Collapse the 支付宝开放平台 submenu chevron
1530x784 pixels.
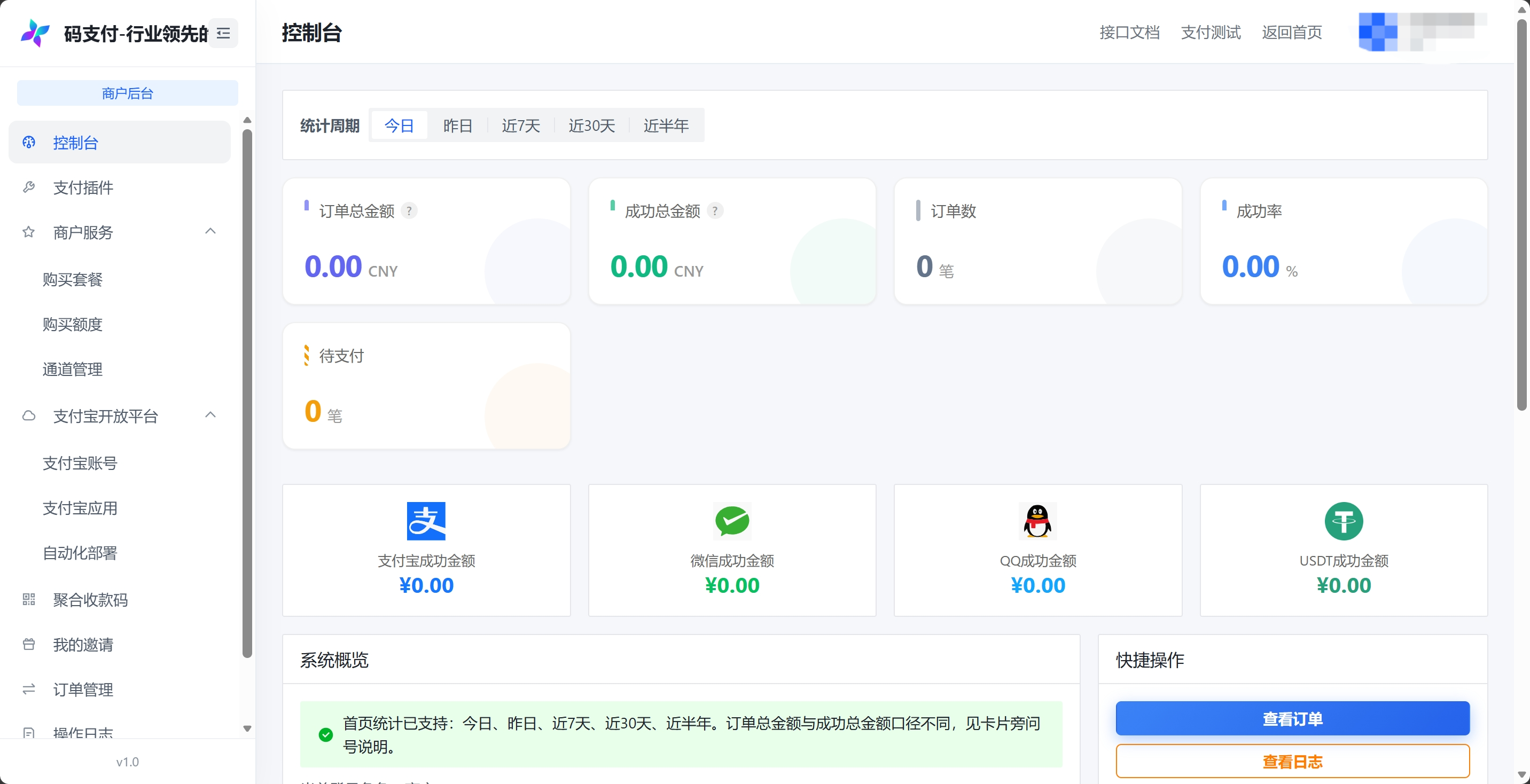[210, 415]
